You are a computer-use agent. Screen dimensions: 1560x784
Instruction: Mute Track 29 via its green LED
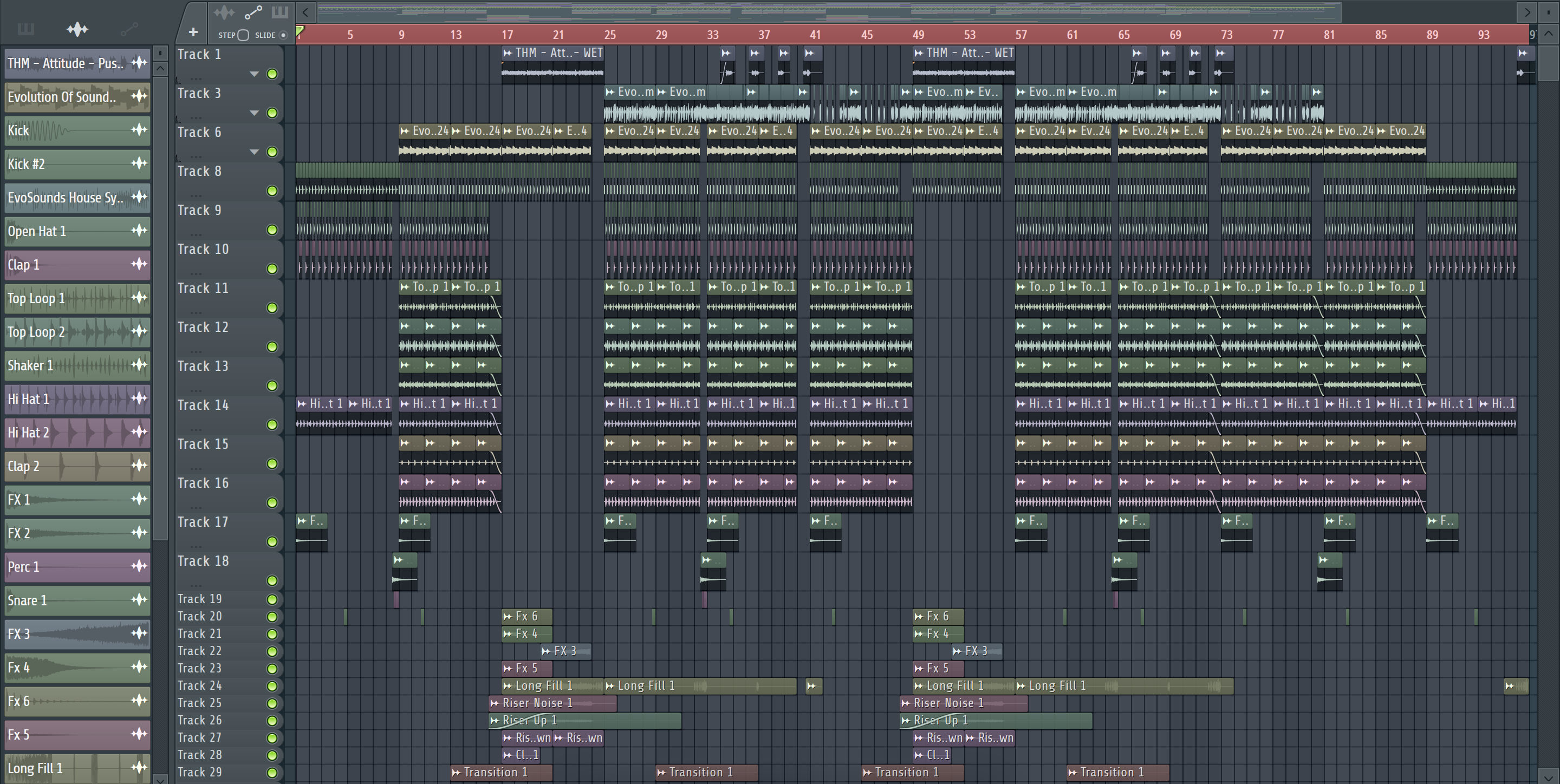[x=272, y=773]
